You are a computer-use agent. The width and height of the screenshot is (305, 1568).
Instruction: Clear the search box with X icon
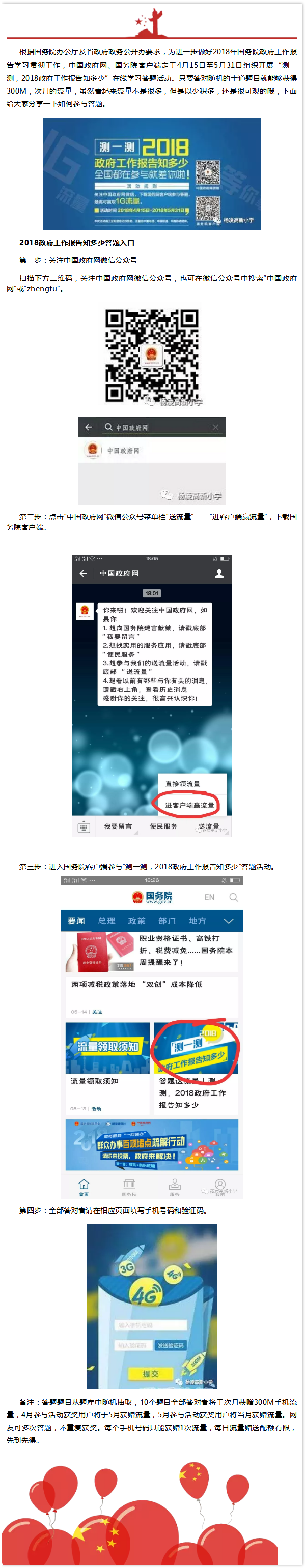(x=215, y=427)
